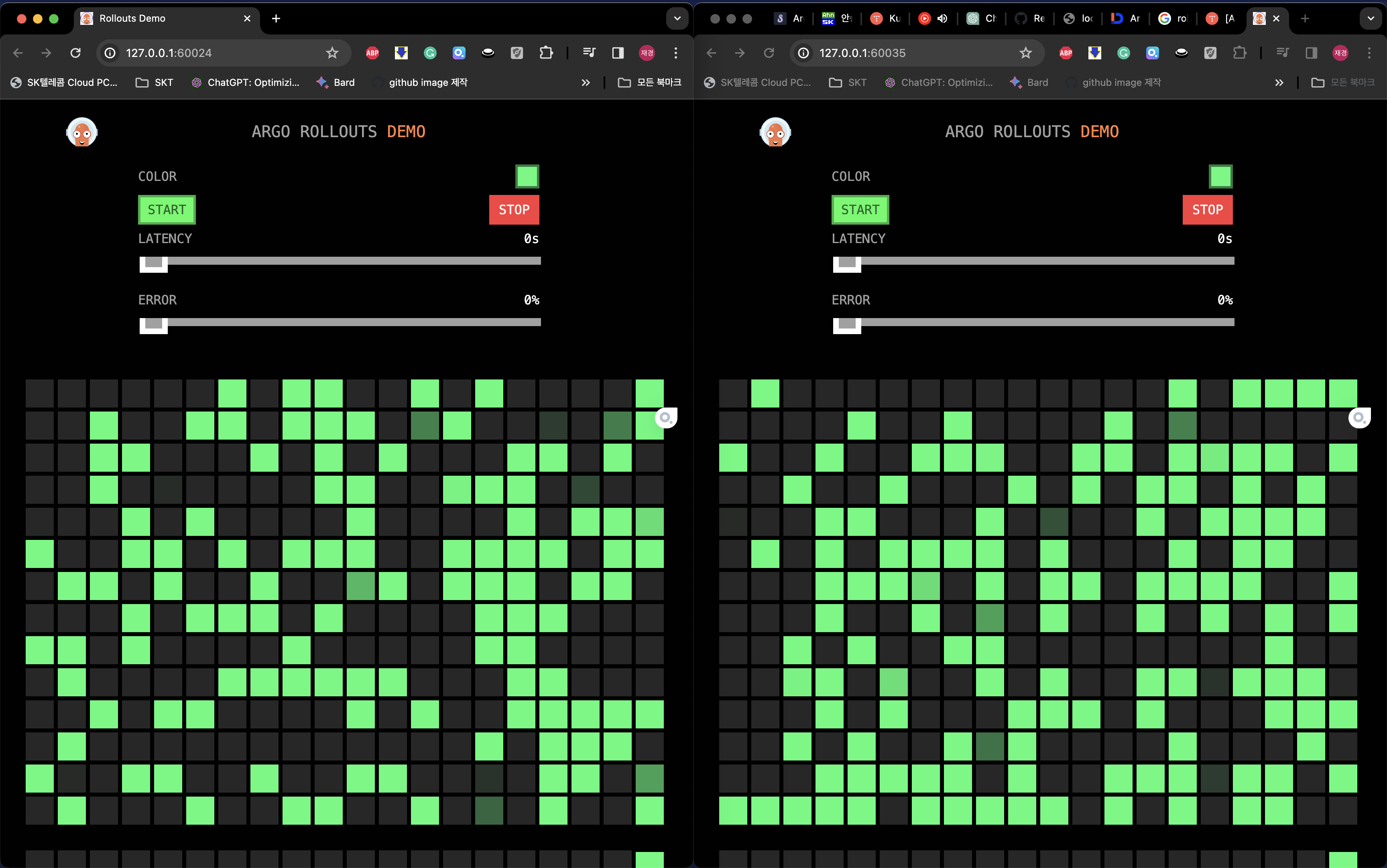Expand tab search dropdown in left window
Image resolution: width=1387 pixels, height=868 pixels.
point(677,18)
